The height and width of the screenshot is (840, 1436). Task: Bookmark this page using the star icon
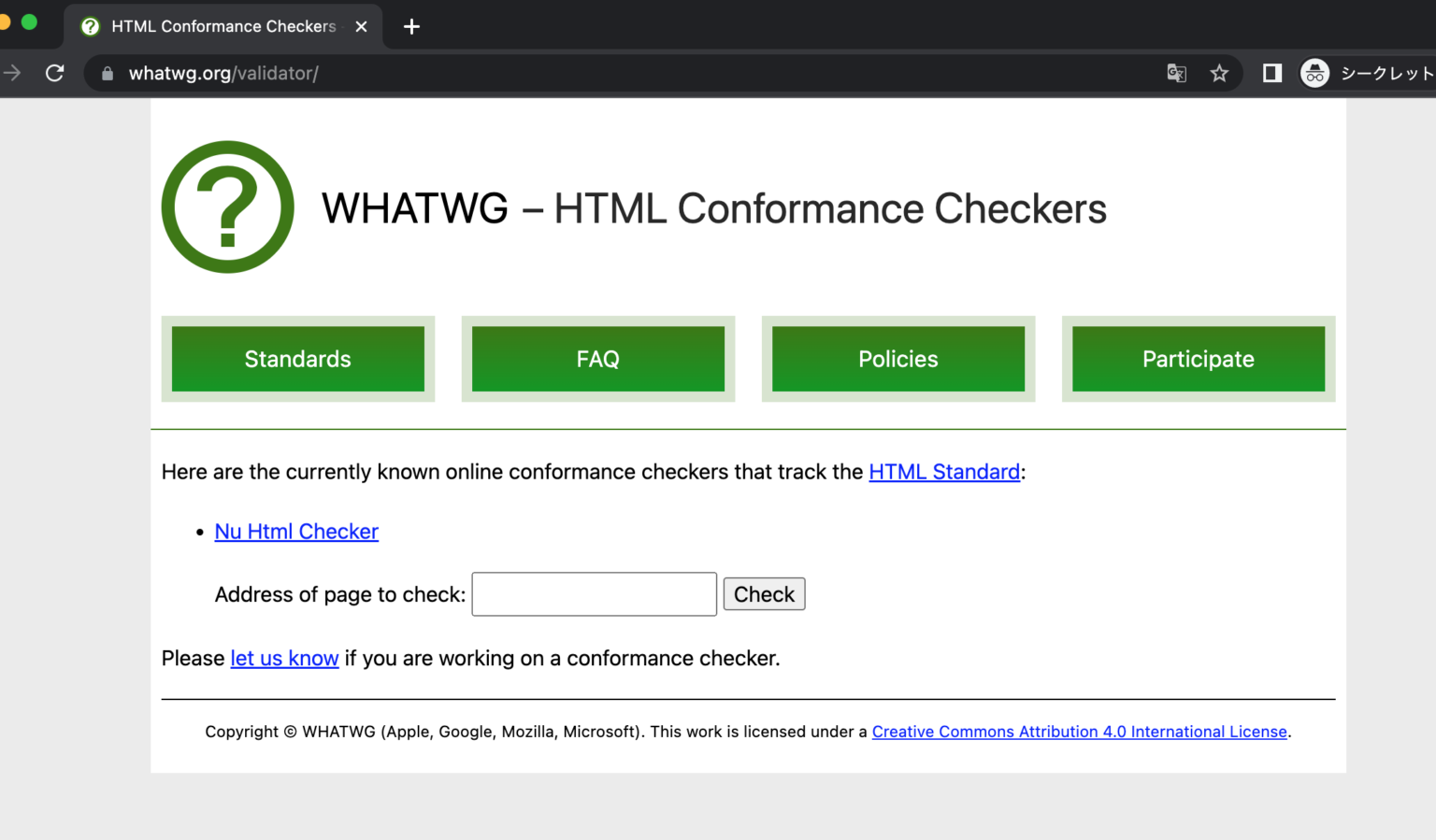(x=1220, y=73)
